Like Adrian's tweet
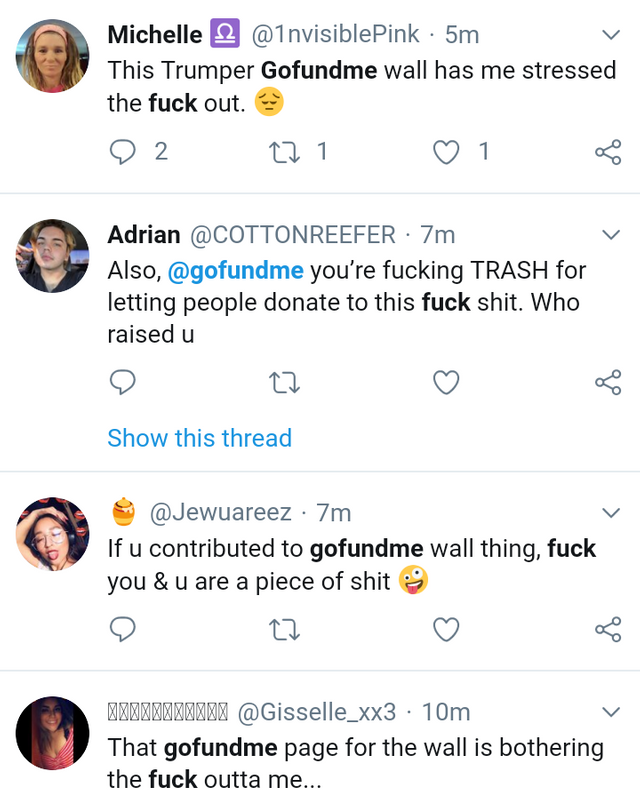 446,382
